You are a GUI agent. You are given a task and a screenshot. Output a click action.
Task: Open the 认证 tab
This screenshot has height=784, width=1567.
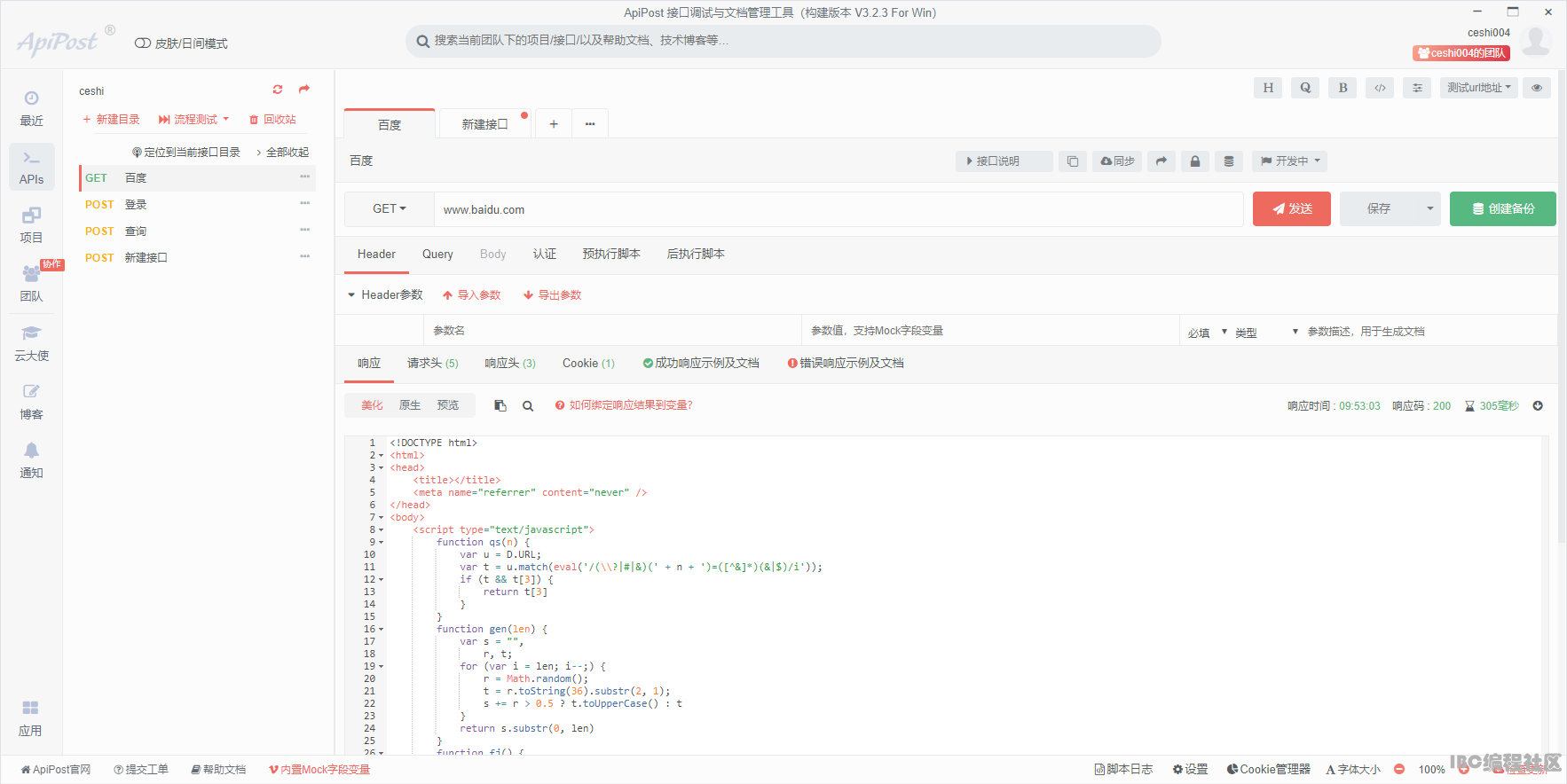[545, 255]
